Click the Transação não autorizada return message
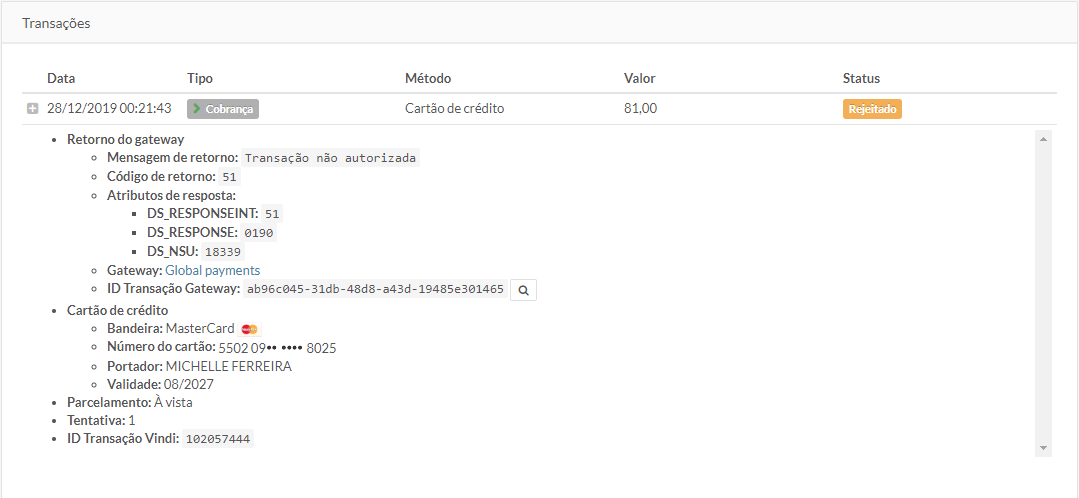The height and width of the screenshot is (498, 1079). pyautogui.click(x=331, y=158)
